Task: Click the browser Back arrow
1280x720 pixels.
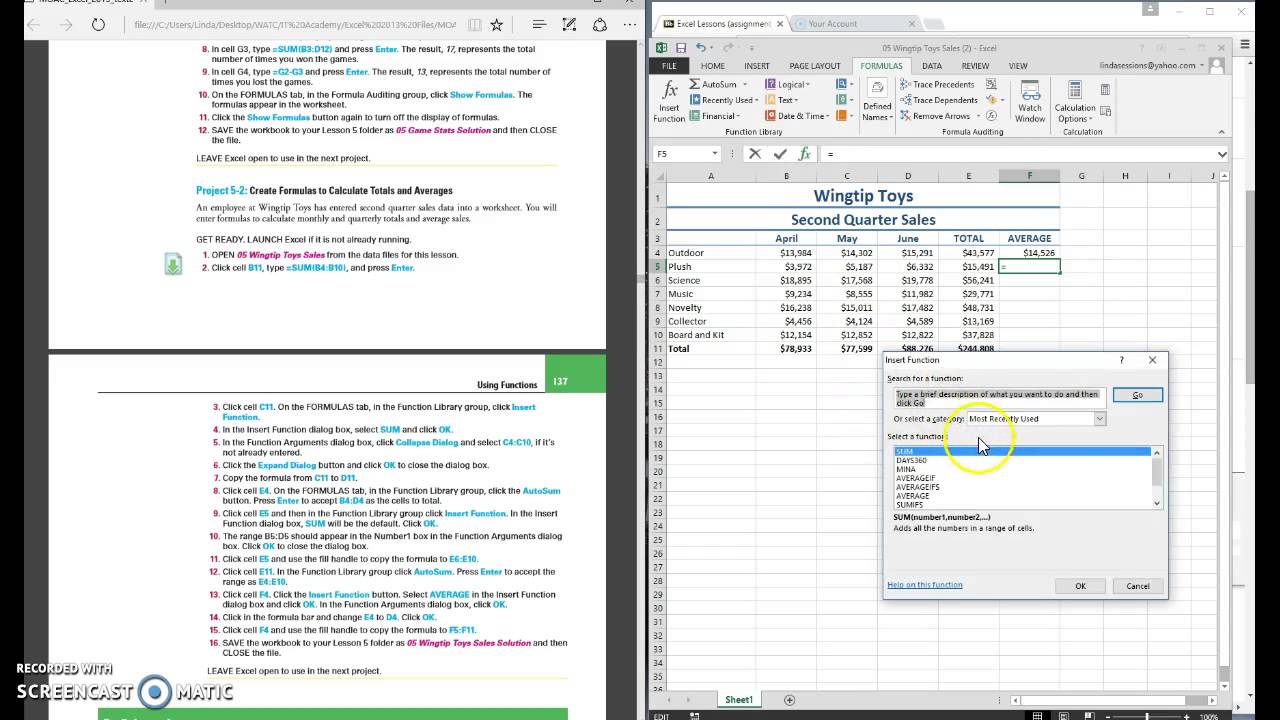Action: click(x=34, y=25)
